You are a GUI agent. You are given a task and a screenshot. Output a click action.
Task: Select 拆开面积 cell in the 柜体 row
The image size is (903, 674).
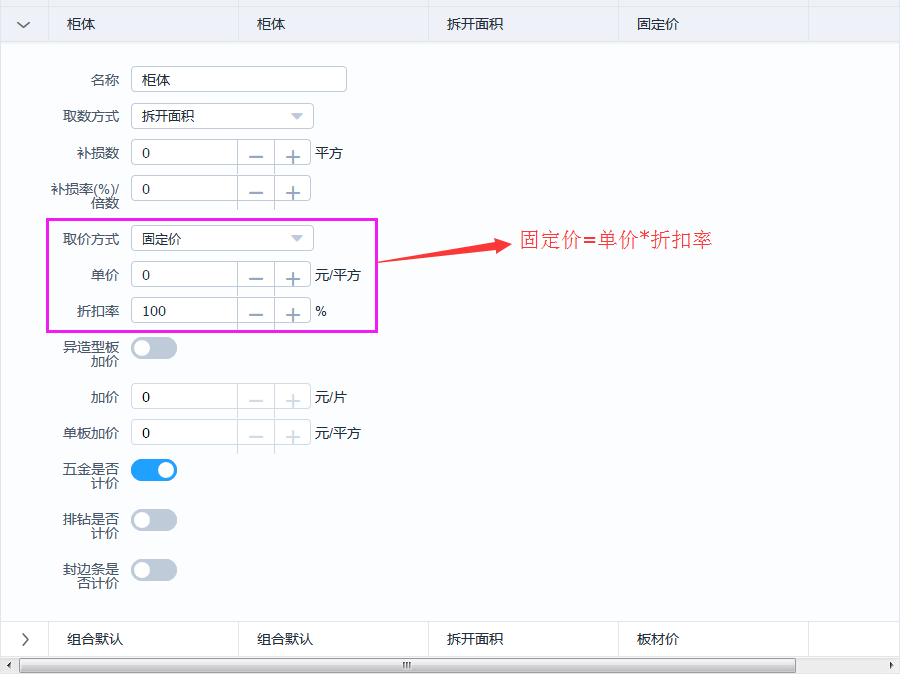pos(523,24)
